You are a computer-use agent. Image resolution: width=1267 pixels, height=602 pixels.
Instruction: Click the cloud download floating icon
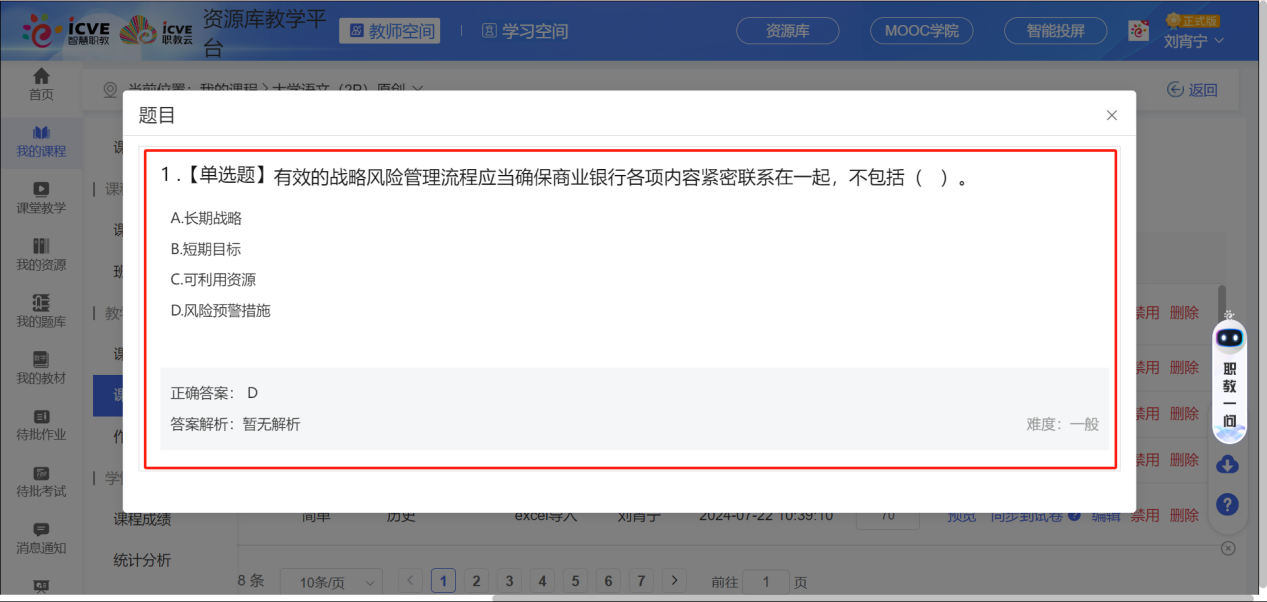pyautogui.click(x=1228, y=465)
